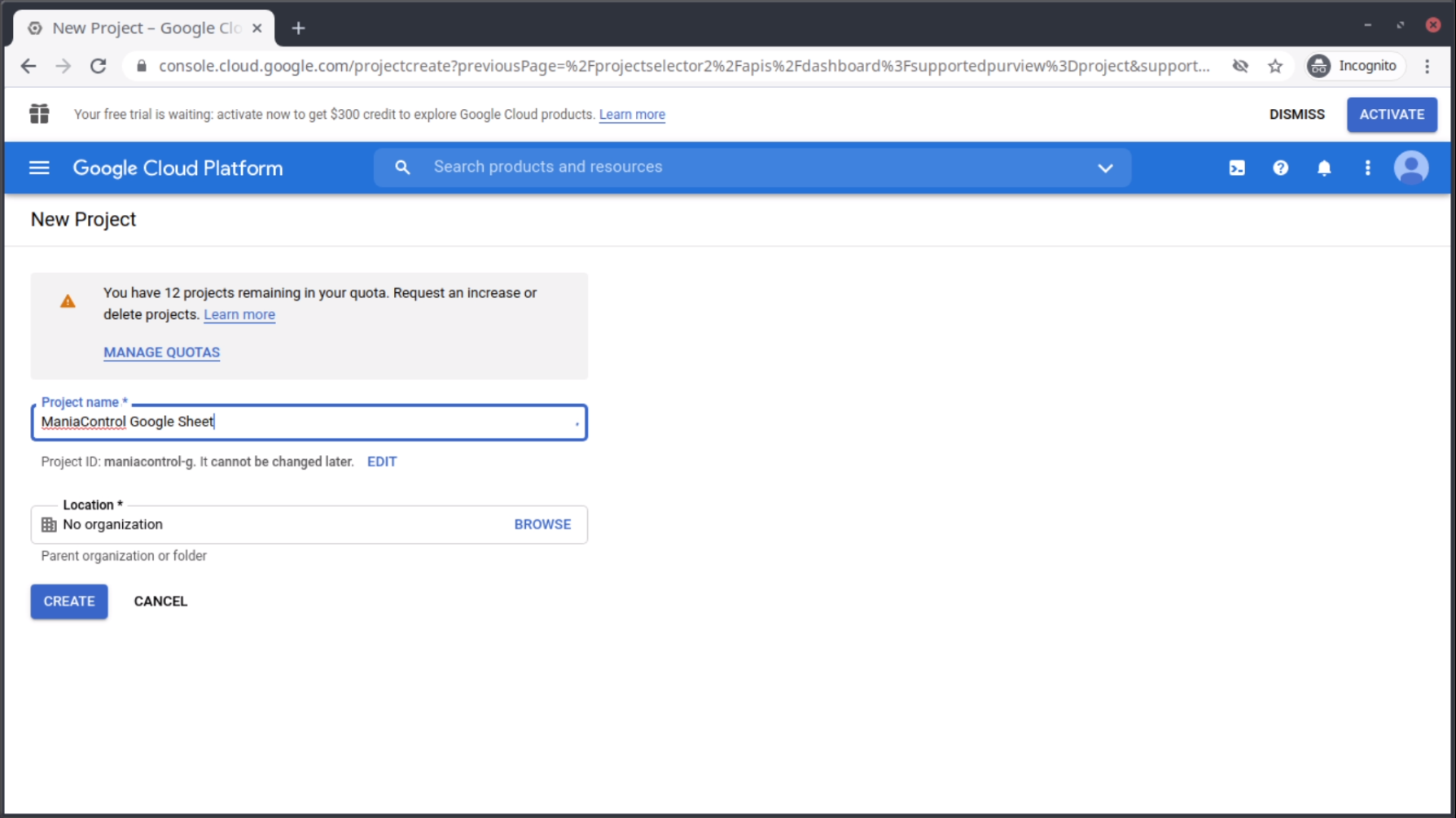The image size is (1456, 818).
Task: Open the Help question mark icon
Action: pyautogui.click(x=1280, y=168)
